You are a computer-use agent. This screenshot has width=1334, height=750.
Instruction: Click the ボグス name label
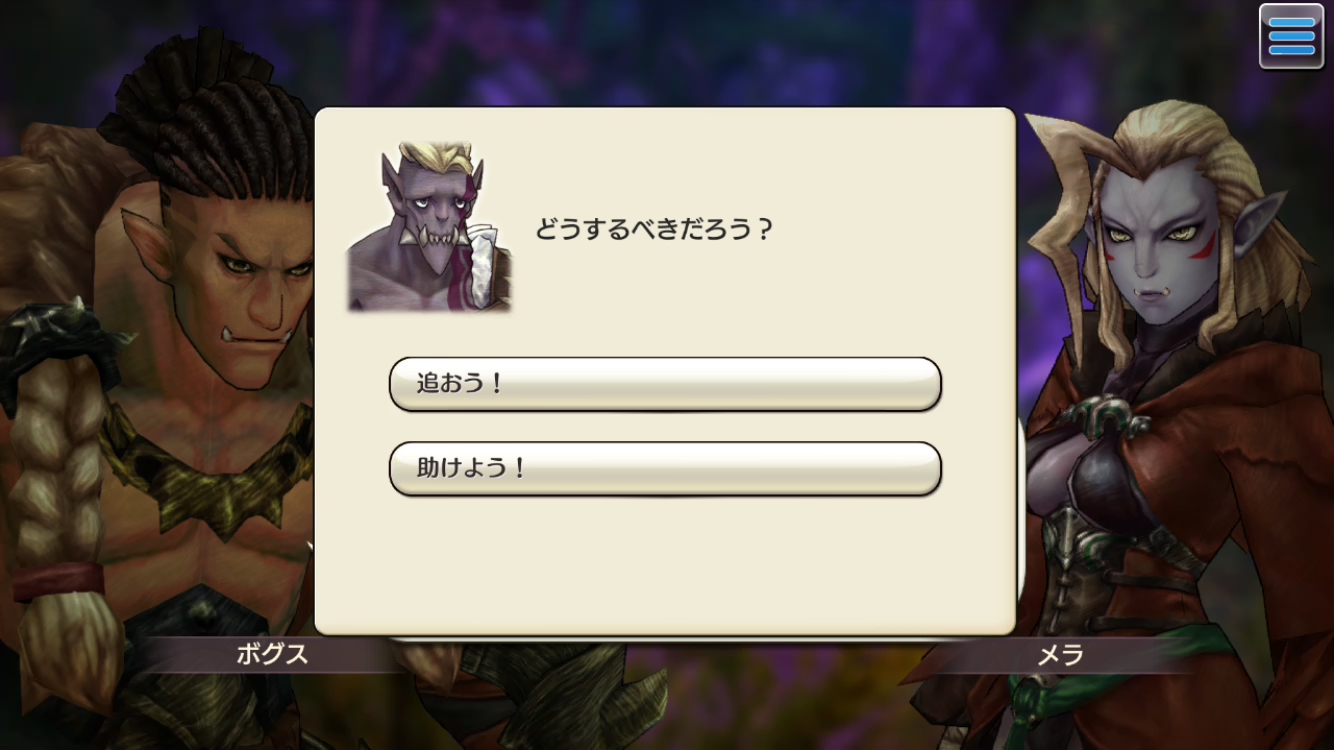coord(272,655)
